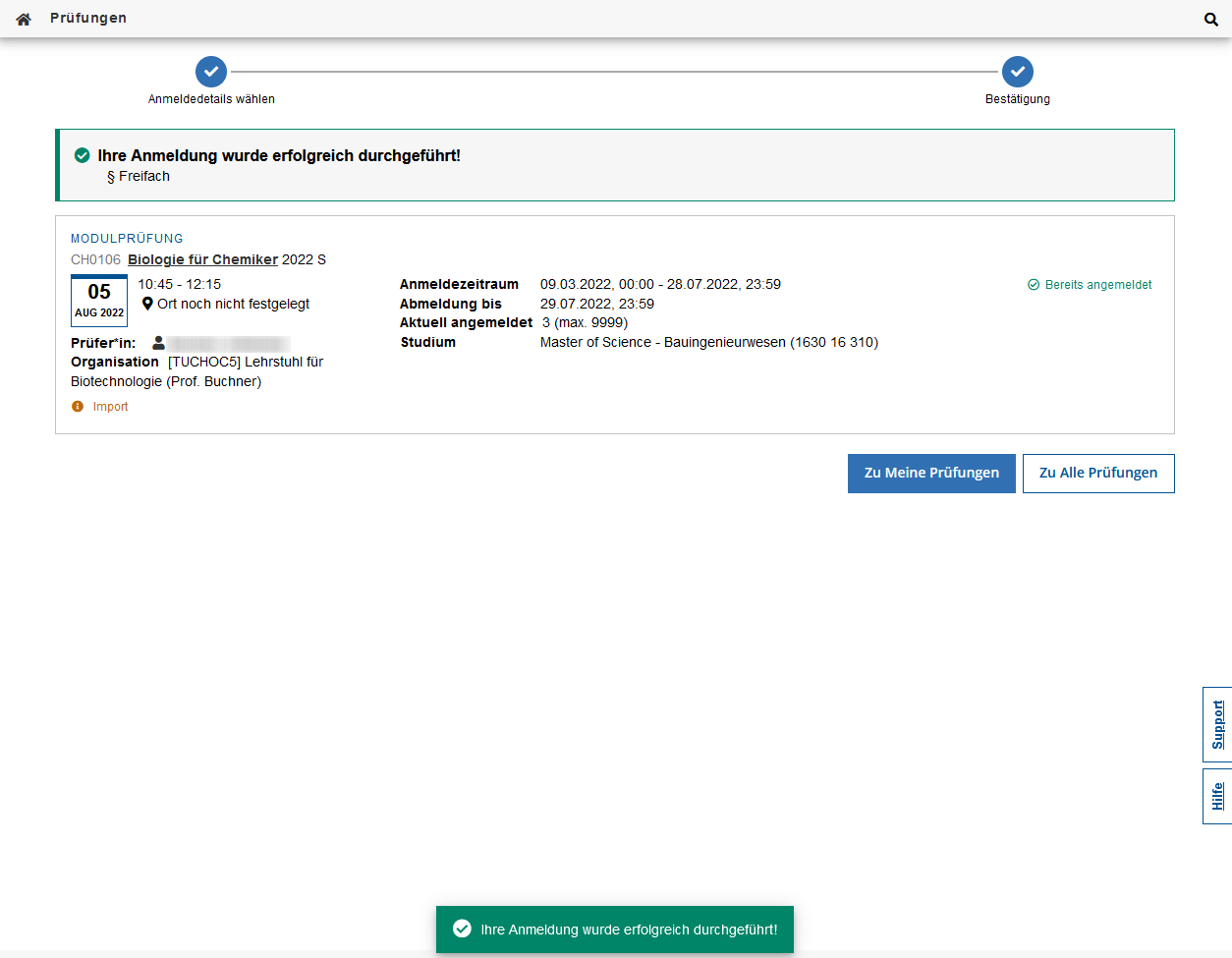Click the location pin icon
Image resolution: width=1232 pixels, height=958 pixels.
click(147, 304)
